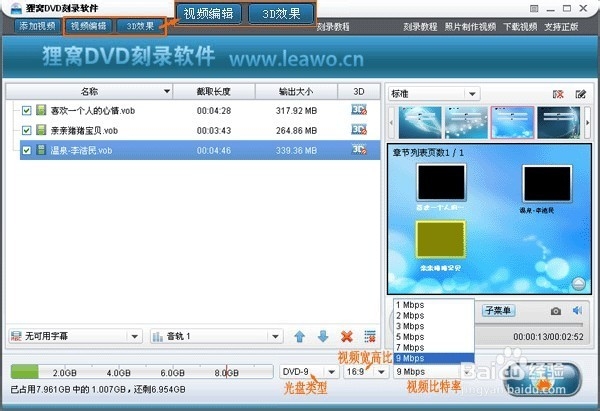Uncheck 温泉-李浩民.vob checkbox

click(x=26, y=150)
